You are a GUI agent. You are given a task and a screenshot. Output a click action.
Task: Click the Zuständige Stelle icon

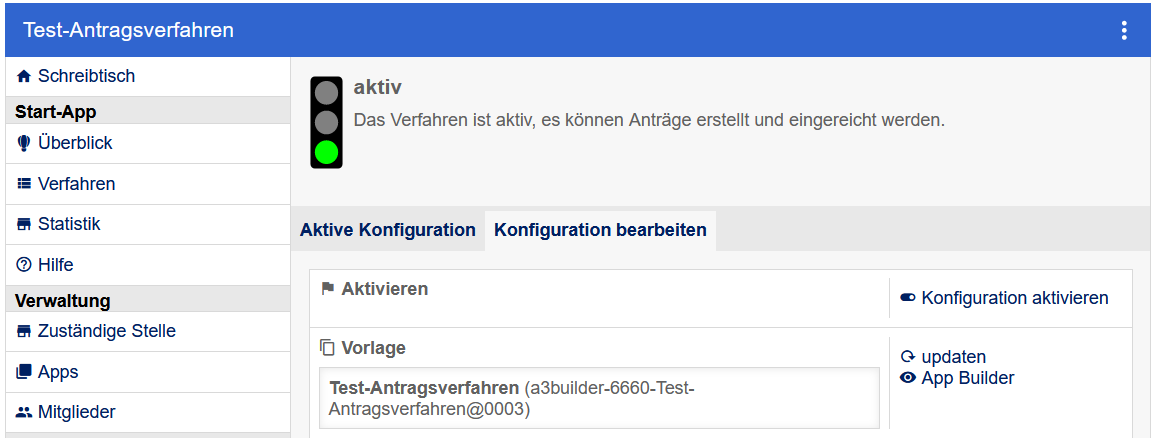(24, 331)
